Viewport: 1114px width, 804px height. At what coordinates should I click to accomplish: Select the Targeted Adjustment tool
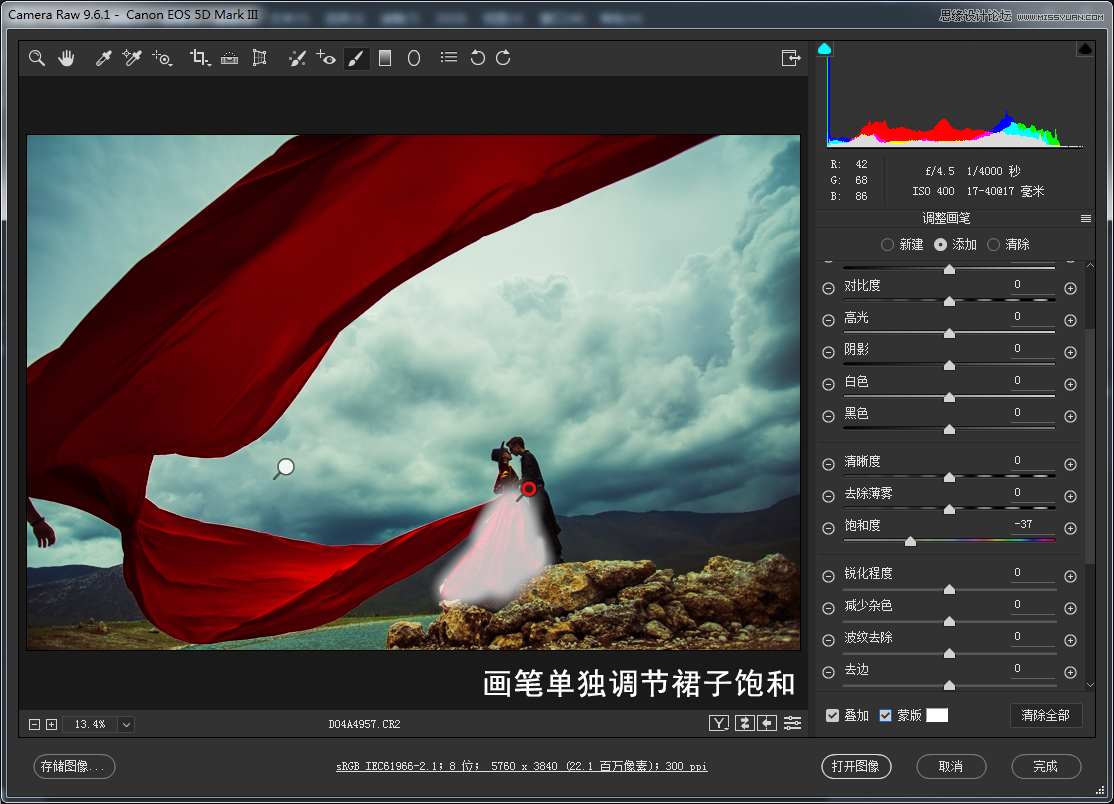(162, 58)
